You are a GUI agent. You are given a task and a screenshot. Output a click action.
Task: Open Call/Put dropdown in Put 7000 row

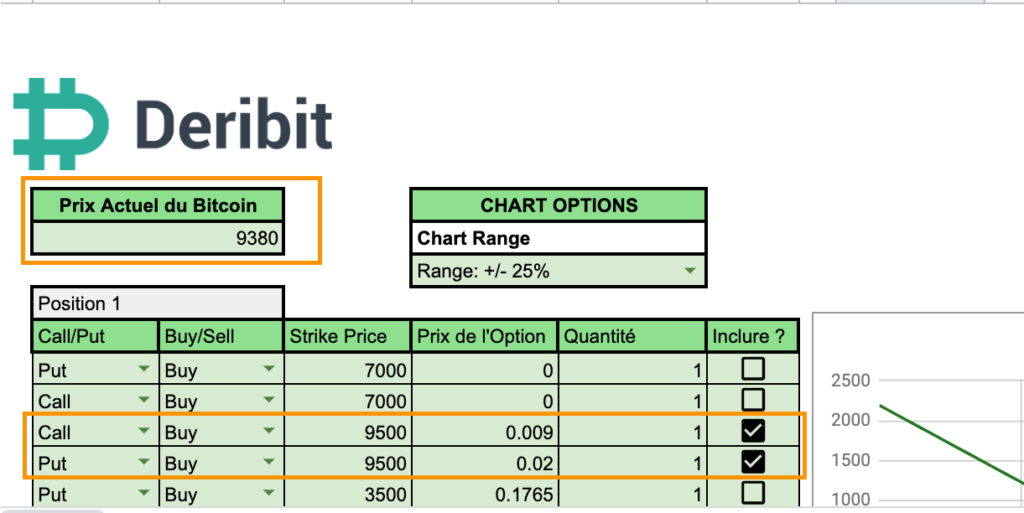coord(95,370)
